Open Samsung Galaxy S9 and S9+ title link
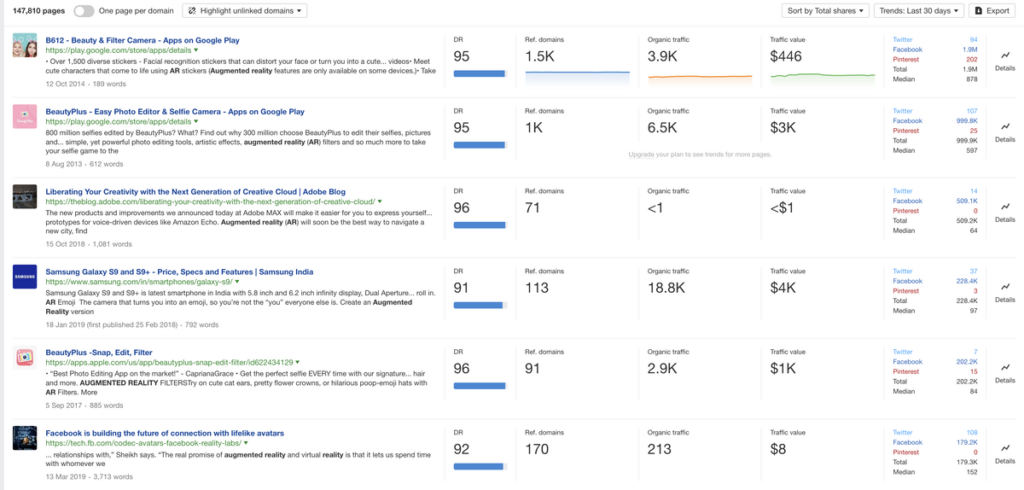The height and width of the screenshot is (490, 1024). [180, 272]
